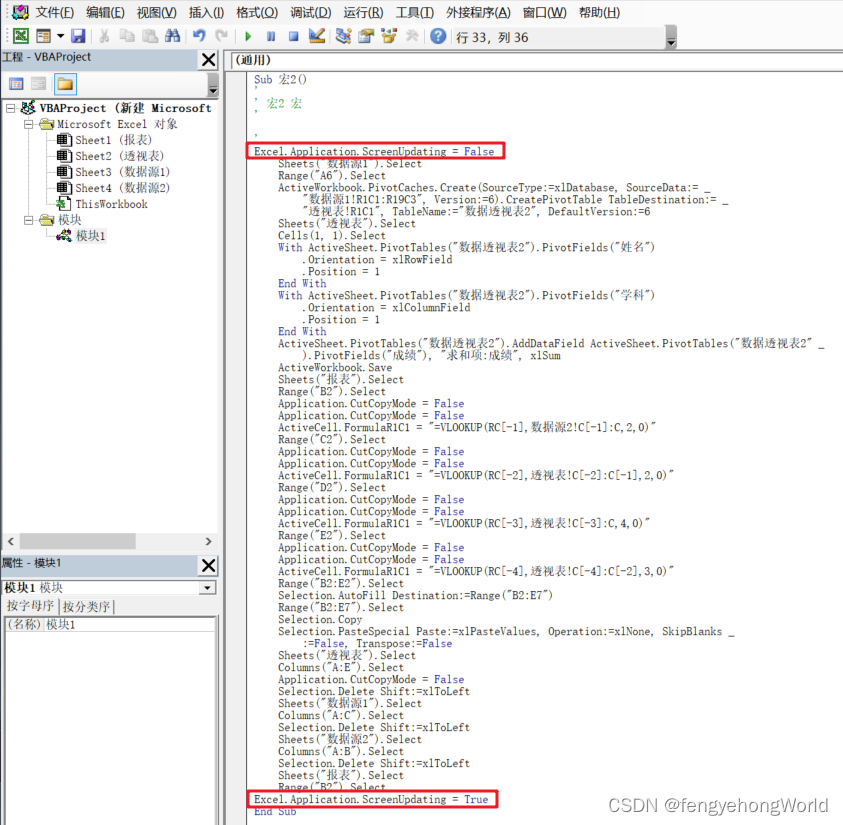Open the Project Explorer icon
This screenshot has height=825, width=843.
tap(343, 36)
